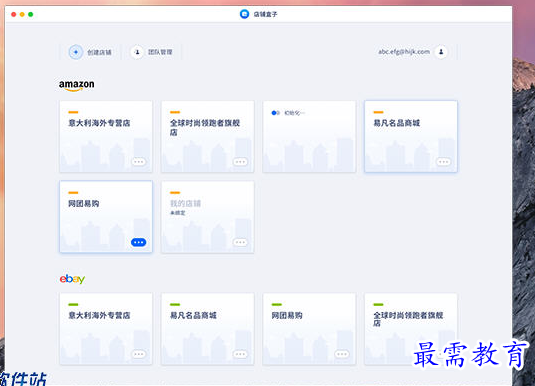Screen dimensions: 535x386
Task: Open more options on Amazon 意大利海外专营店 card
Action: (x=139, y=162)
